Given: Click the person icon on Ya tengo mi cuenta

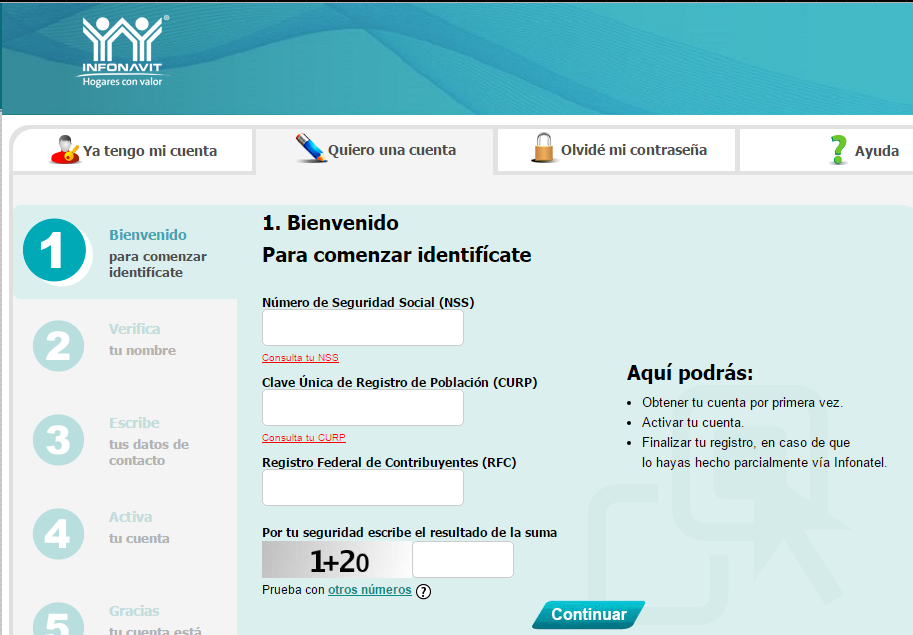Looking at the screenshot, I should pyautogui.click(x=63, y=148).
